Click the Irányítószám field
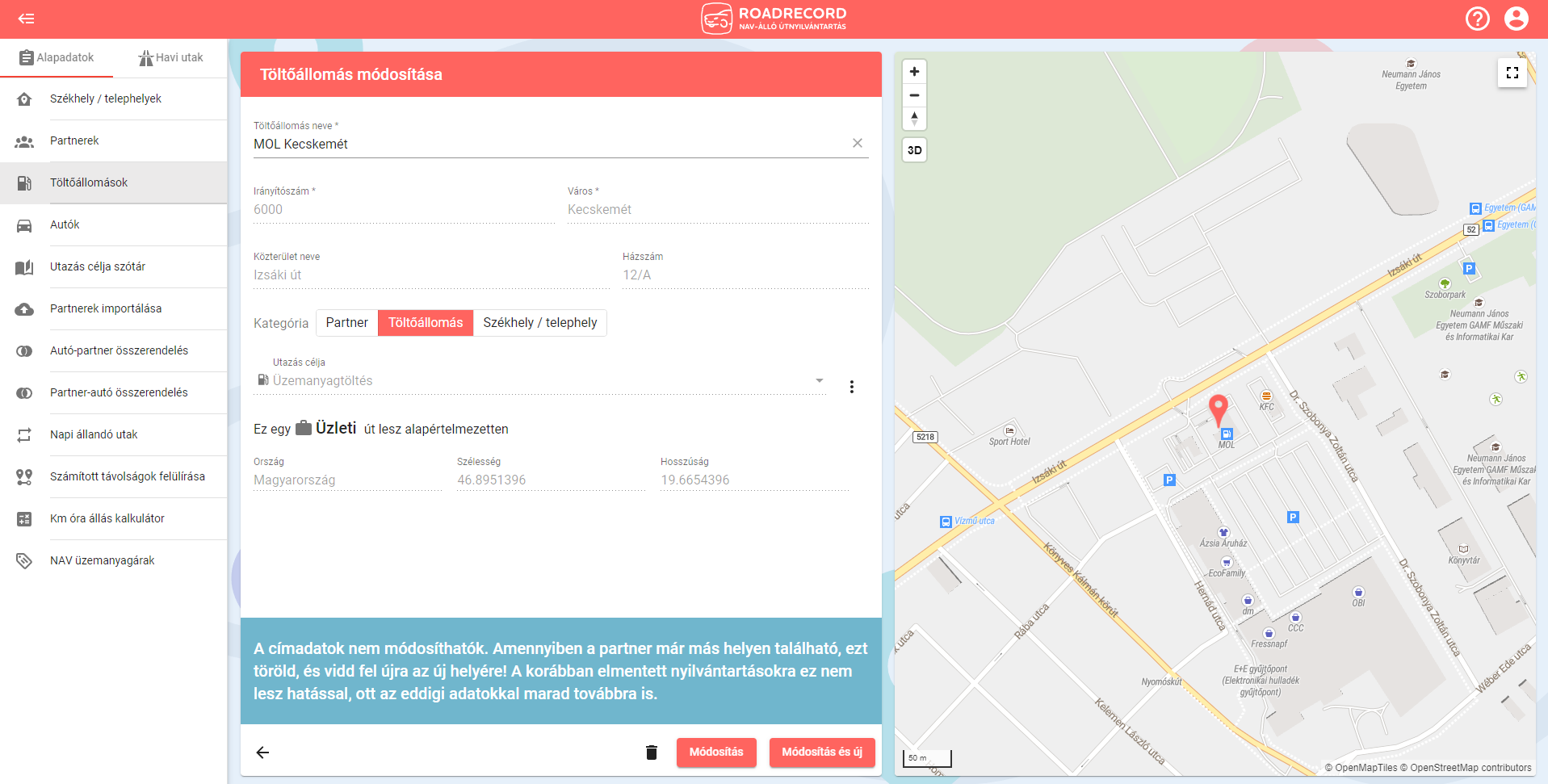The image size is (1548, 784). point(404,209)
